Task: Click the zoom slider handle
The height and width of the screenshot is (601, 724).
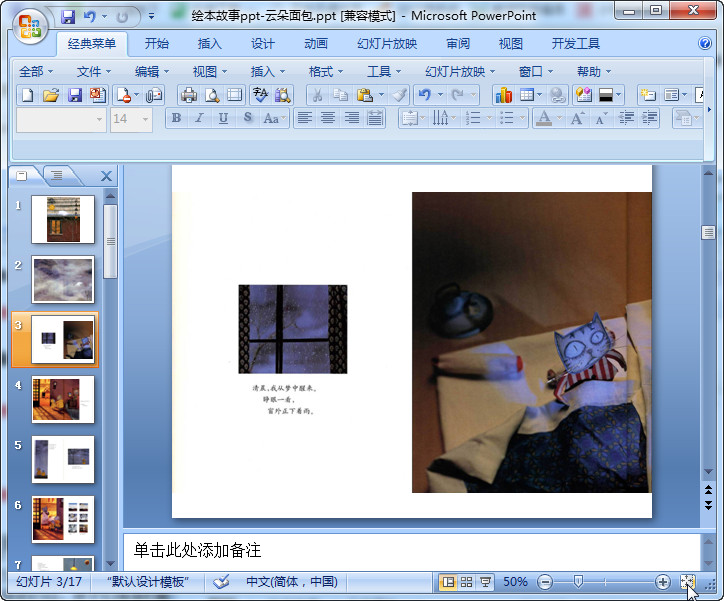Action: point(578,582)
